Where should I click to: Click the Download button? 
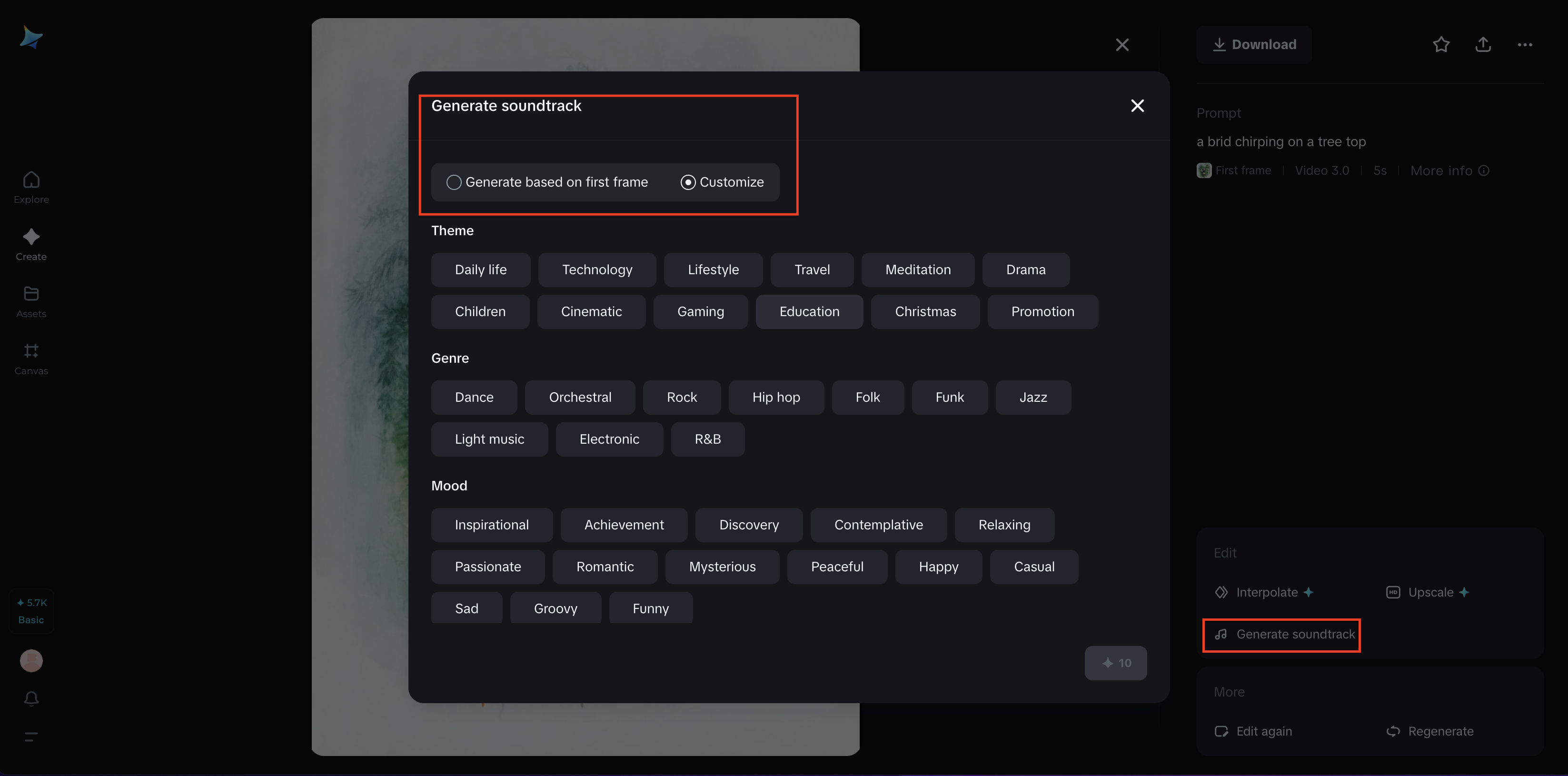click(1254, 44)
